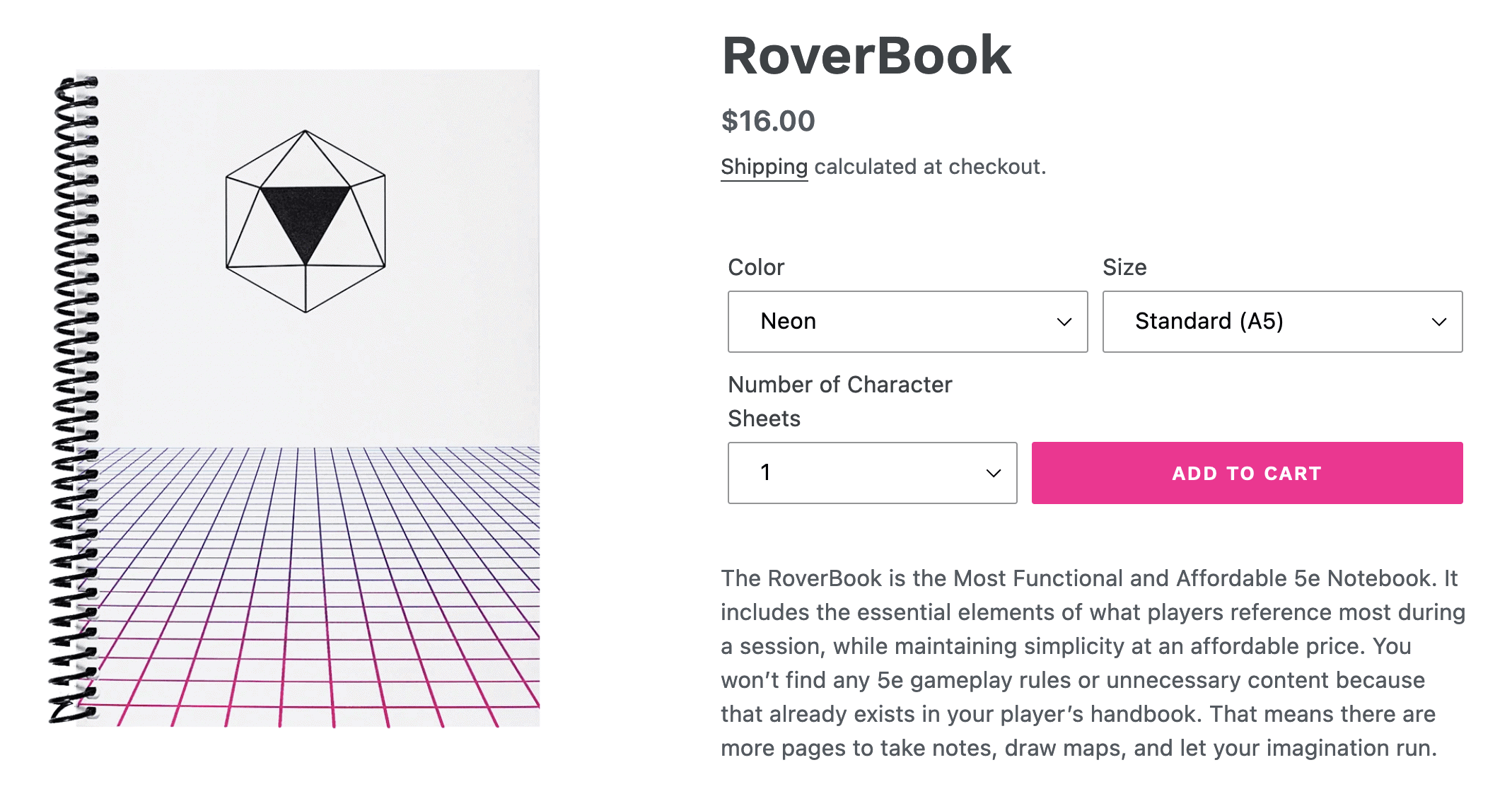The image size is (1512, 789).
Task: Change the Number of Character Sheets value
Action: 872,473
